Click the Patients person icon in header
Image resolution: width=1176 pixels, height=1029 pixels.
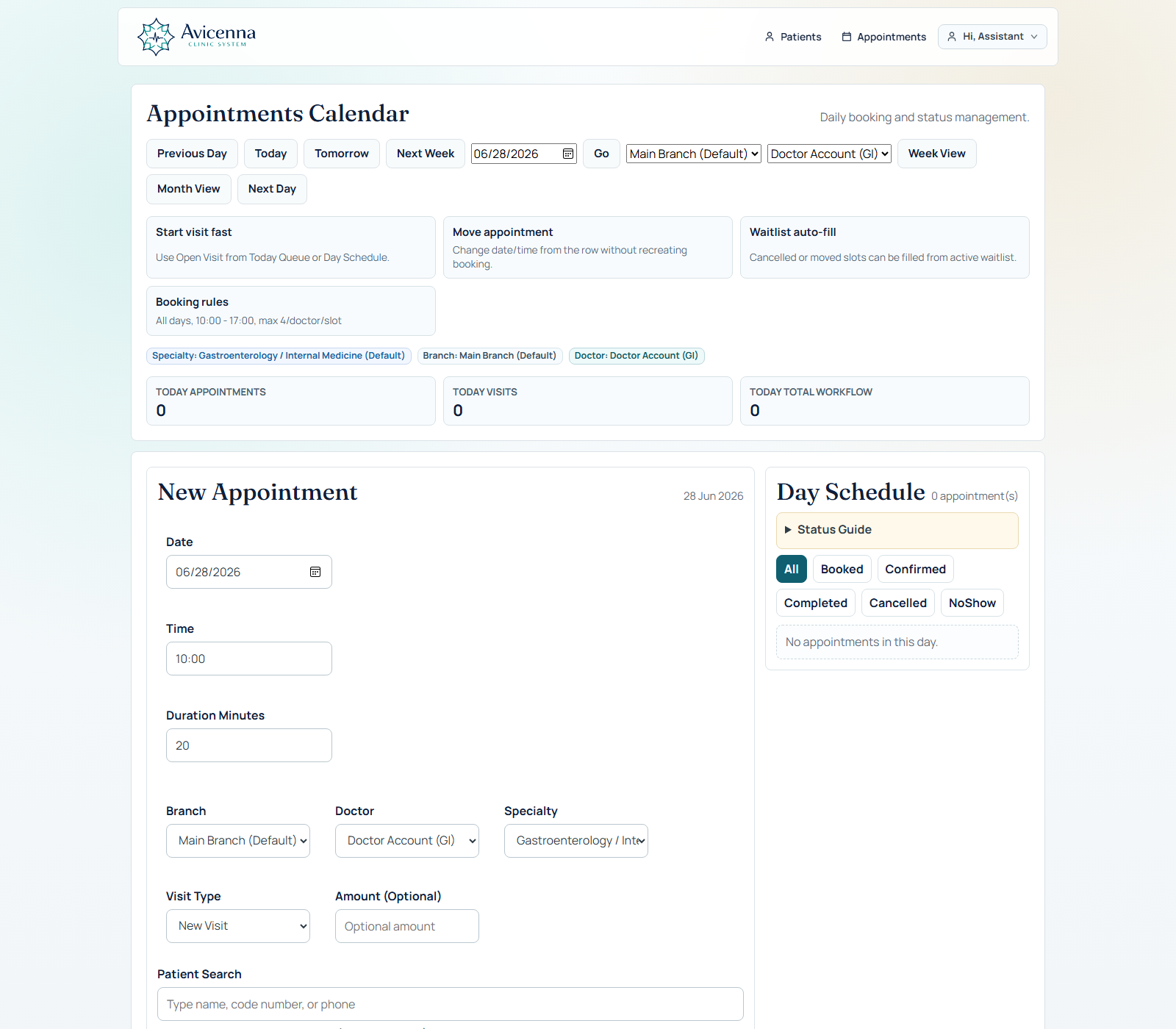(770, 37)
